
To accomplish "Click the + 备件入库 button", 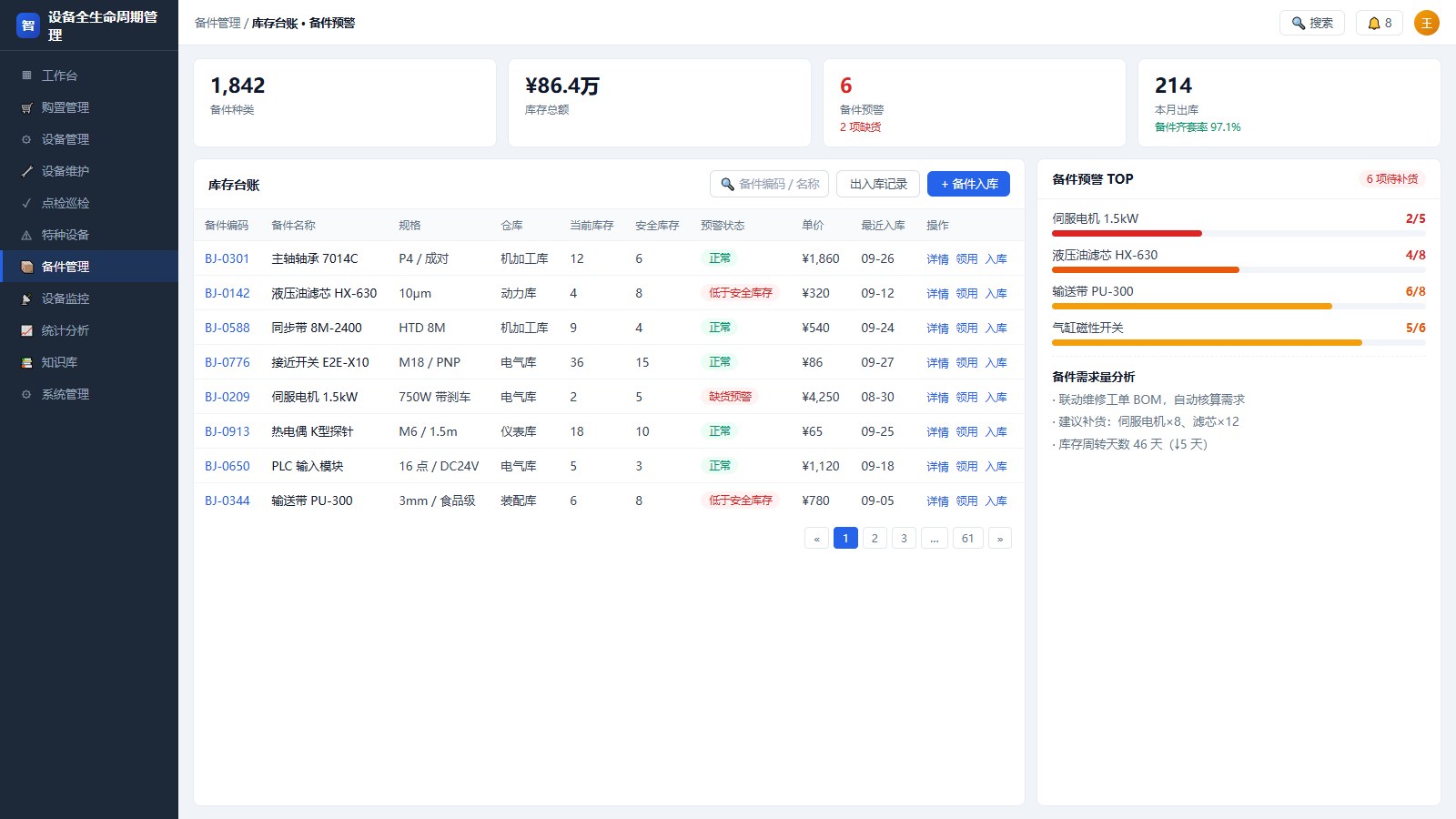I will click(968, 184).
